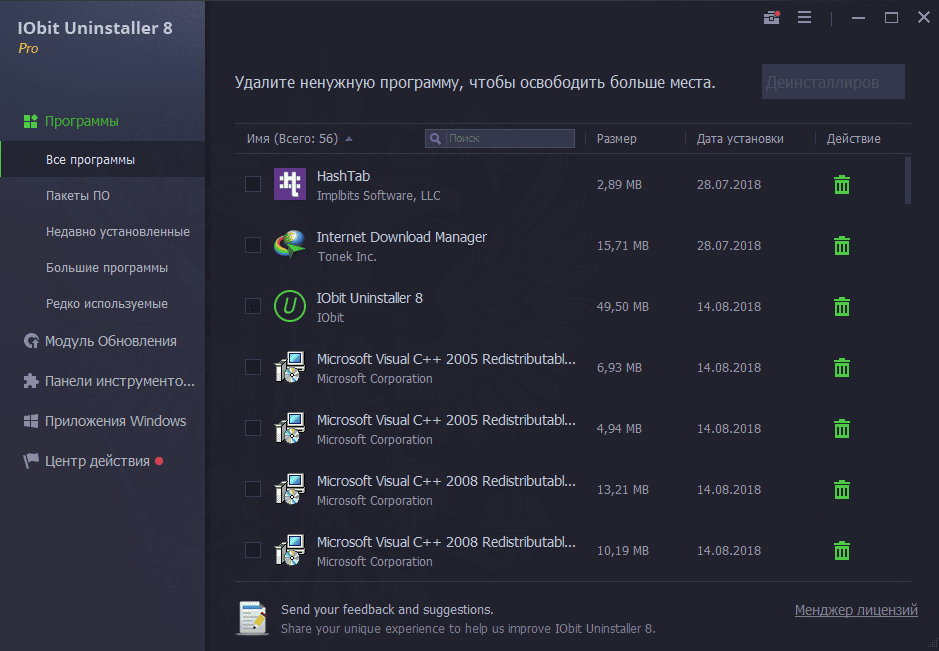Select Все программы in the sidebar

102,159
